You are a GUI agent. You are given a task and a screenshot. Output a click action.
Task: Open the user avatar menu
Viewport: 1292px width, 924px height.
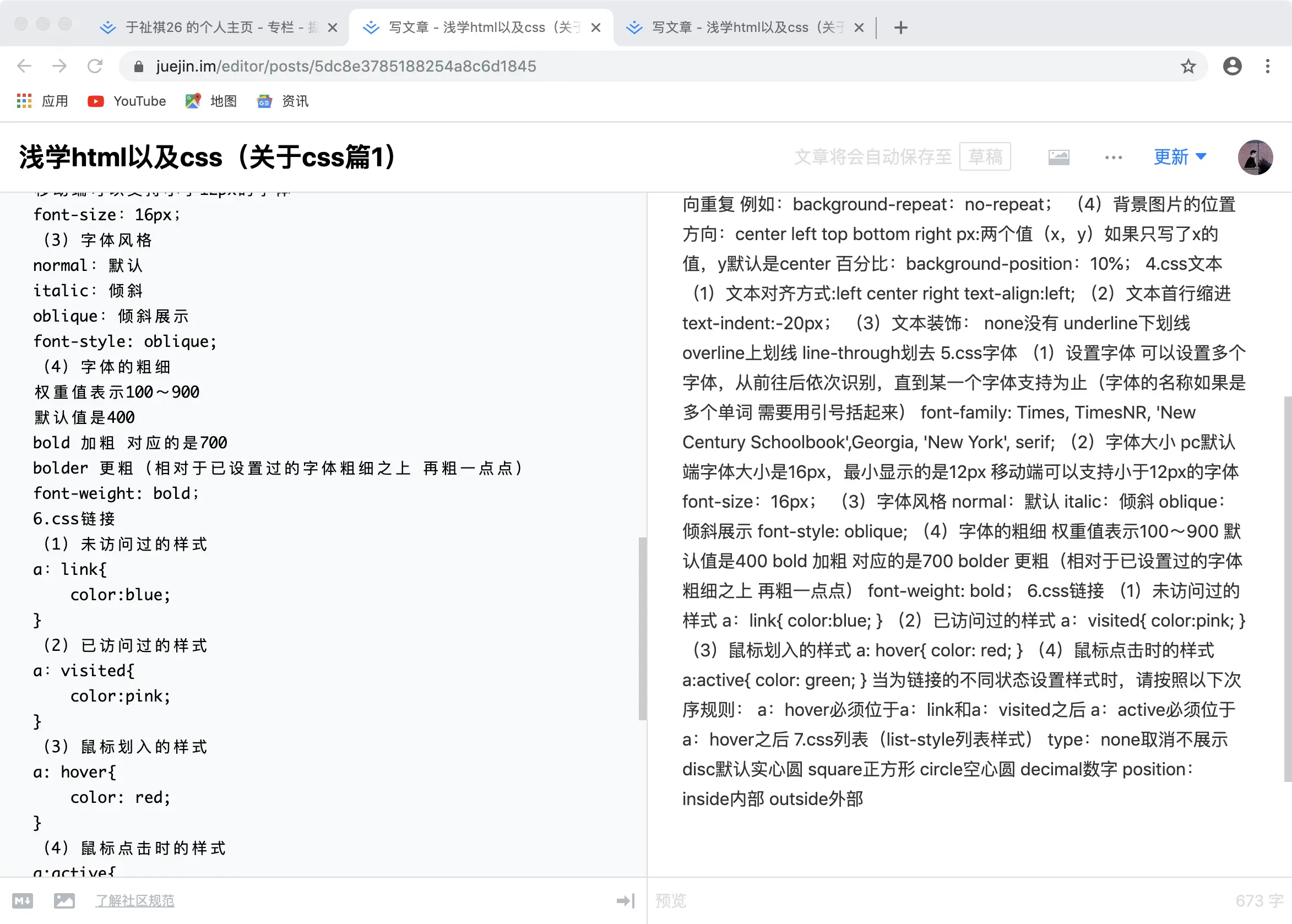(x=1255, y=157)
